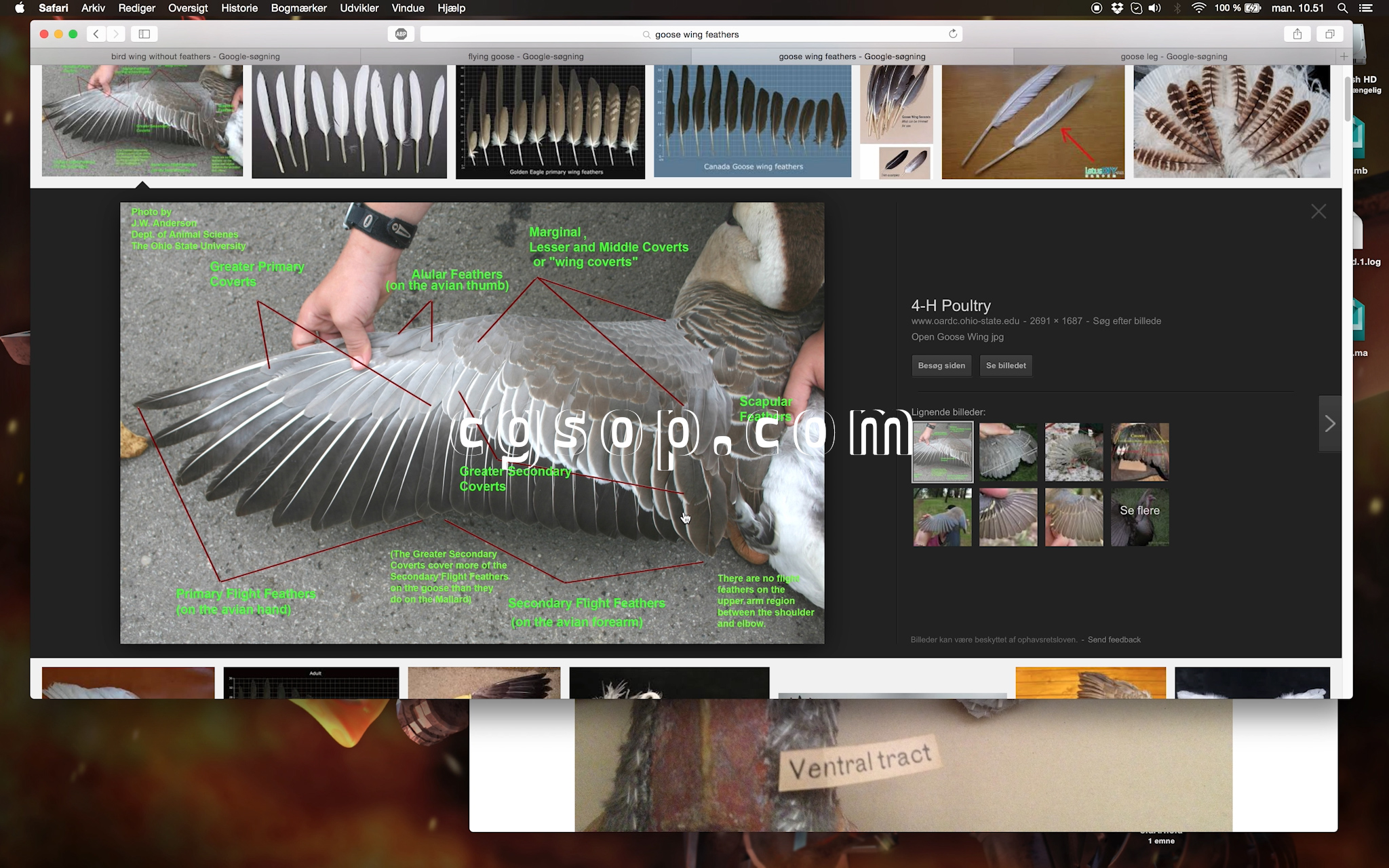Image resolution: width=1389 pixels, height=868 pixels.
Task: Open the Adblock Plus extension icon
Action: click(x=401, y=34)
